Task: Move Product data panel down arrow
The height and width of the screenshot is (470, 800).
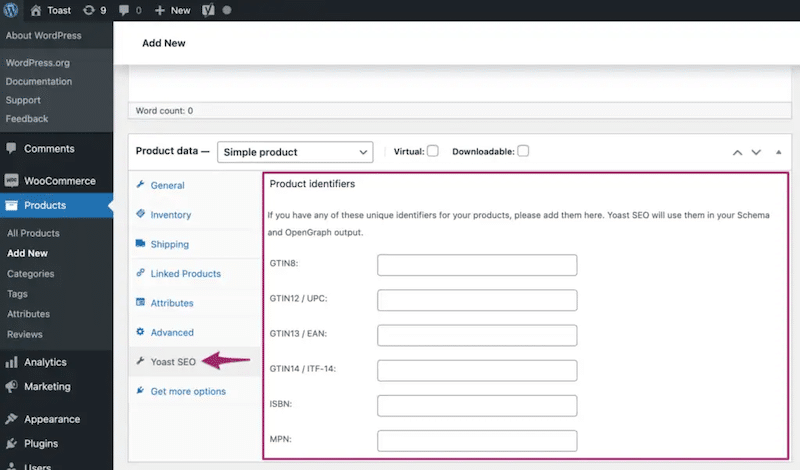Action: 757,153
